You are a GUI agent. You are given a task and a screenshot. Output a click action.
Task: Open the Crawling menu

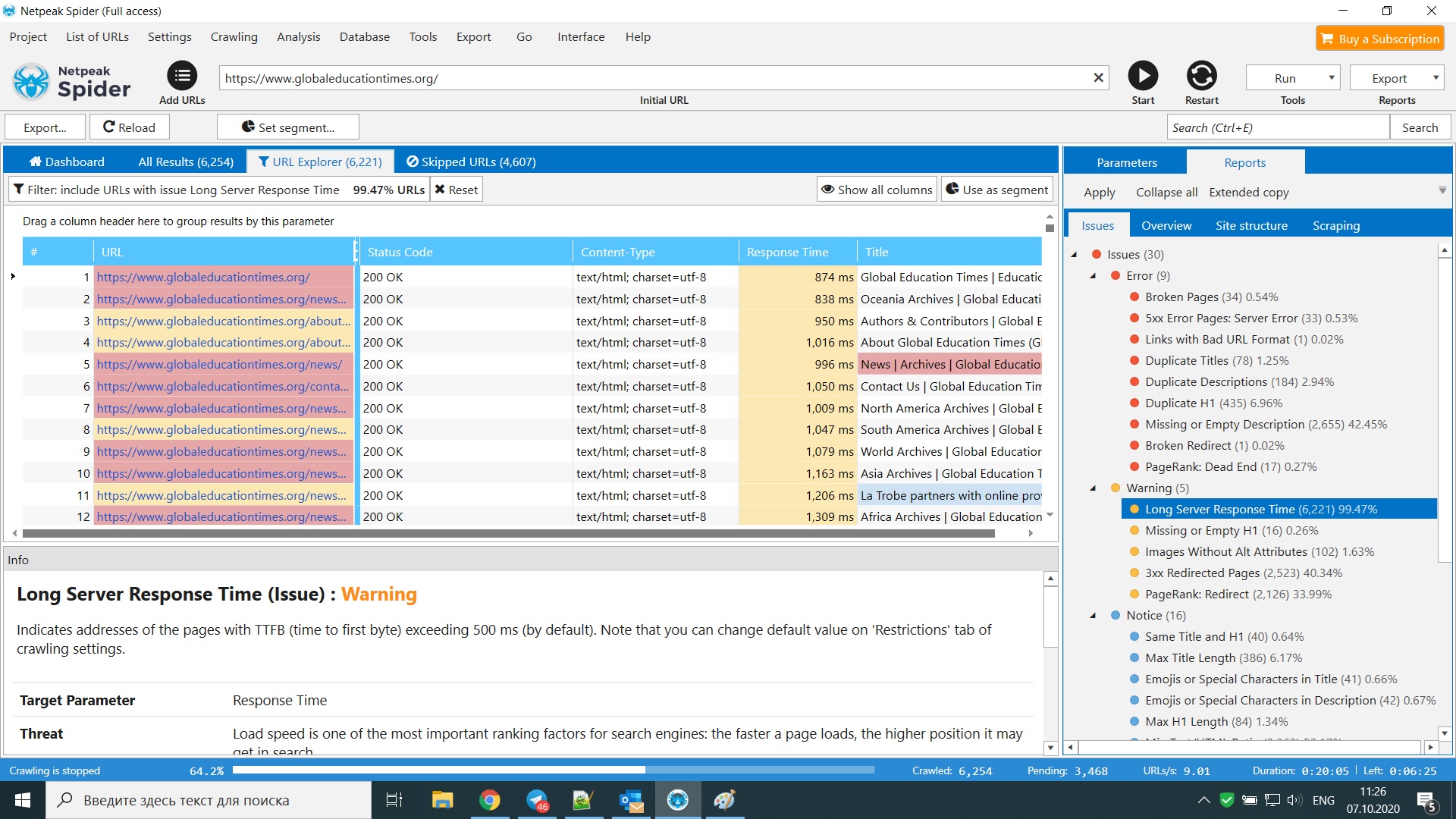[234, 36]
